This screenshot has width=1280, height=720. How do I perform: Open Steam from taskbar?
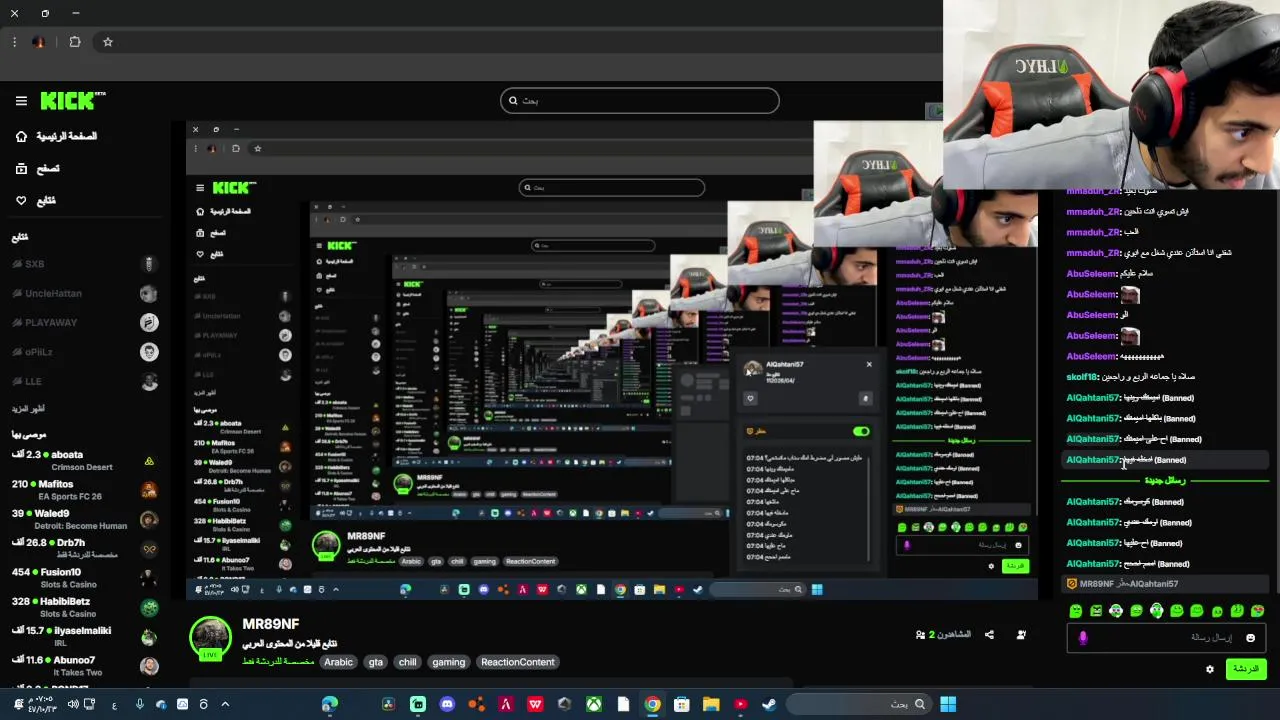click(769, 704)
